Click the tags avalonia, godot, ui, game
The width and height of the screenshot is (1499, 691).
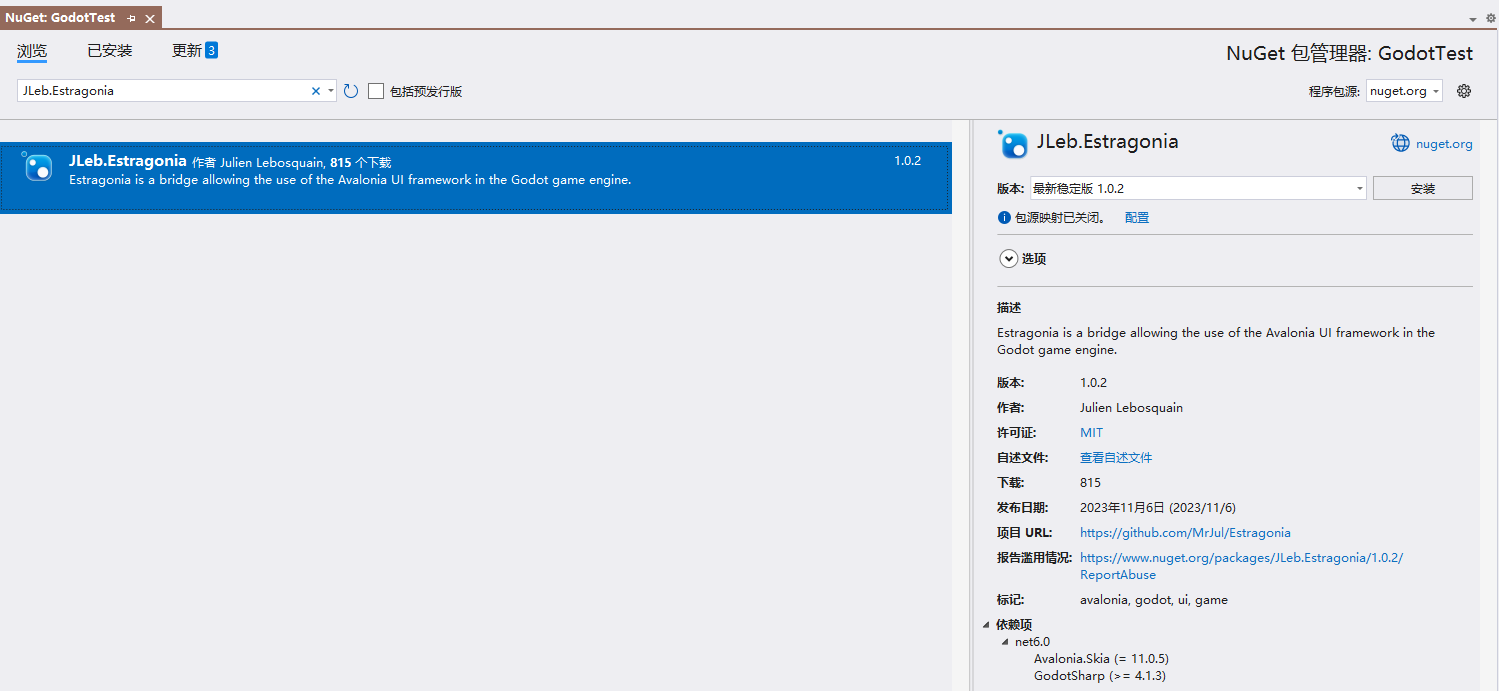[1154, 600]
